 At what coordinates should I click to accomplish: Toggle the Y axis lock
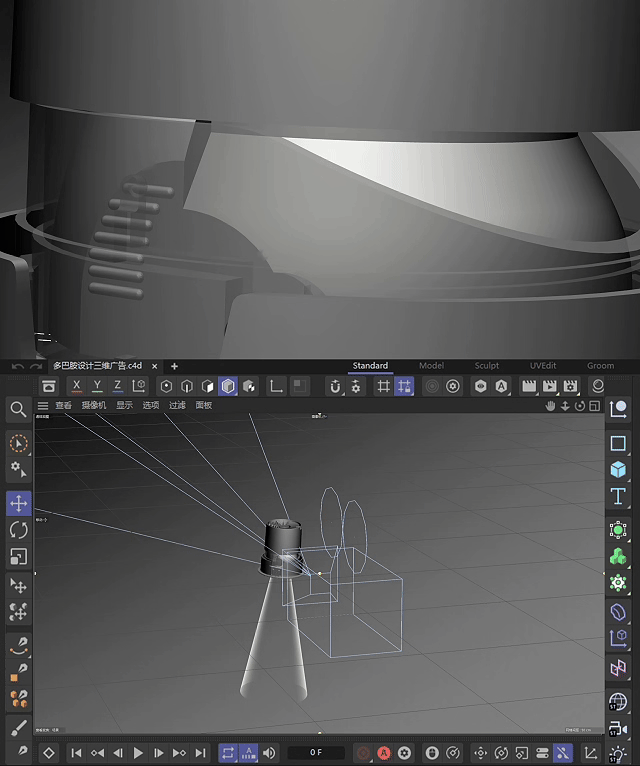click(97, 386)
